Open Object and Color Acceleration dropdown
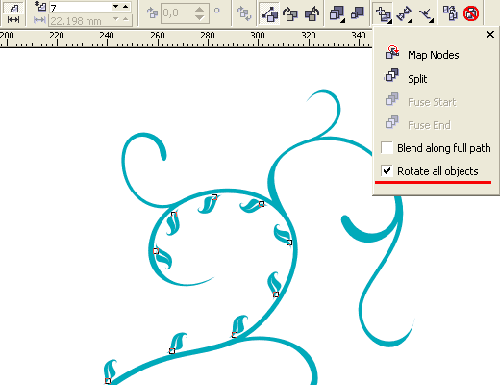Image resolution: width=500 pixels, height=385 pixels. click(x=337, y=13)
